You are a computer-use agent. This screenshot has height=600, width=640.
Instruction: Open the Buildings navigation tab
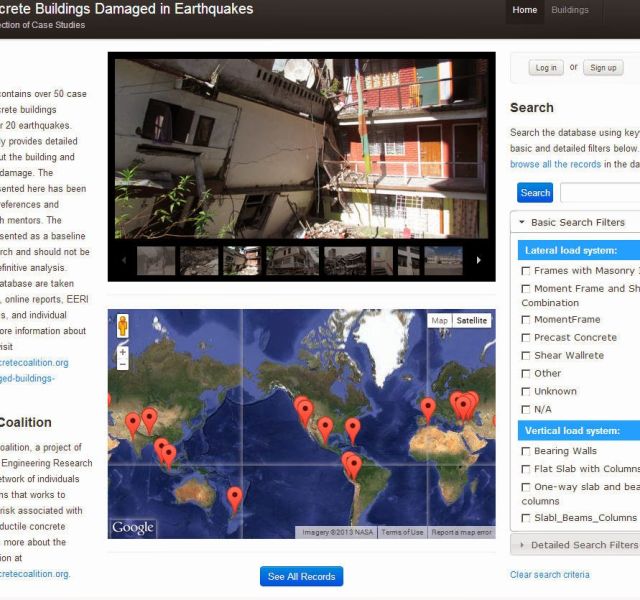570,10
